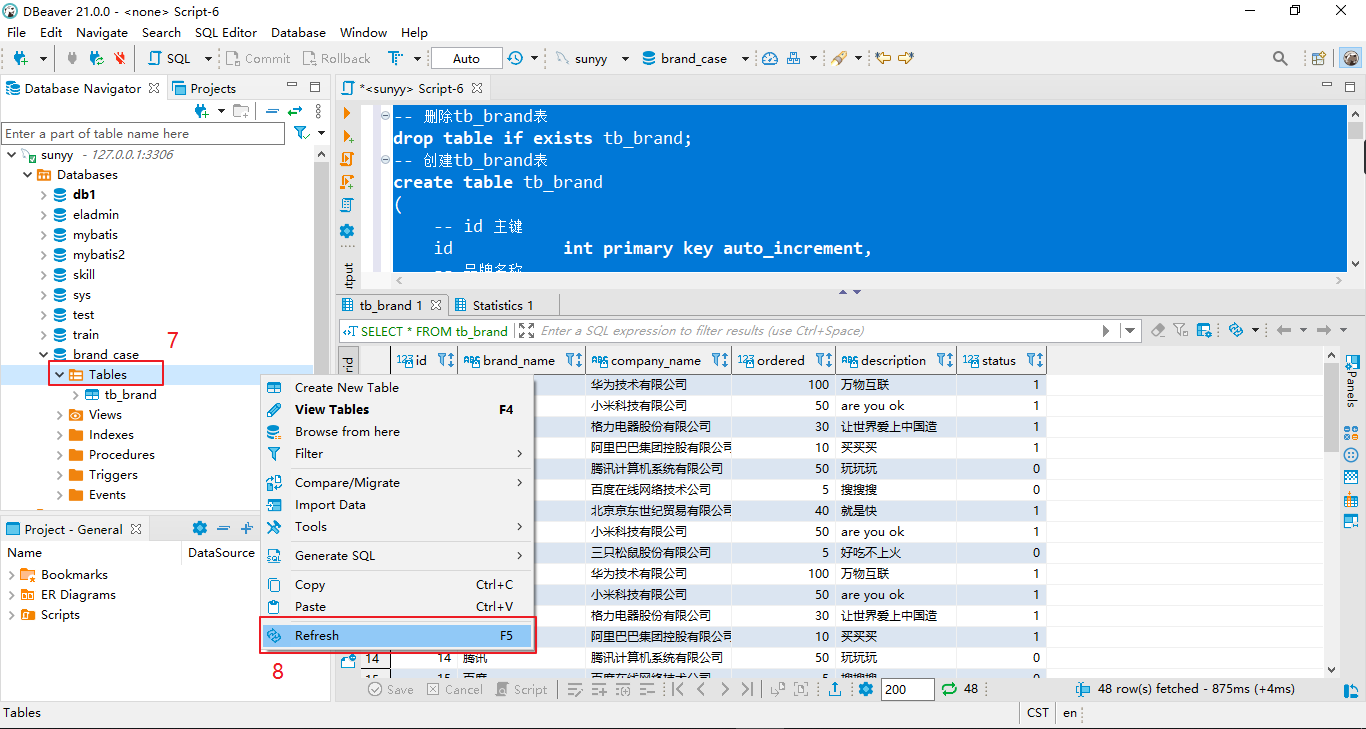Click the Next row arrow in results toolbar
Image resolution: width=1366 pixels, height=729 pixels.
[x=725, y=689]
